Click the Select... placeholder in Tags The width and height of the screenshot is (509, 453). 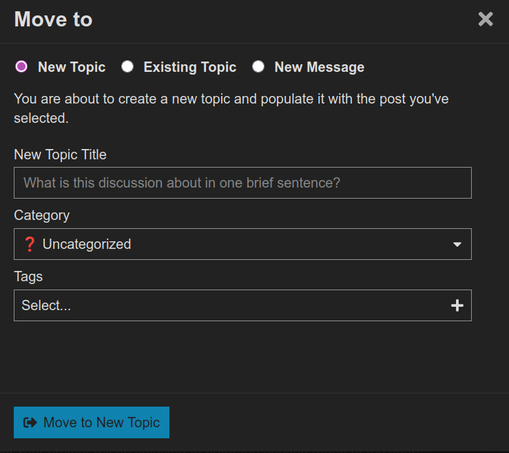point(46,305)
